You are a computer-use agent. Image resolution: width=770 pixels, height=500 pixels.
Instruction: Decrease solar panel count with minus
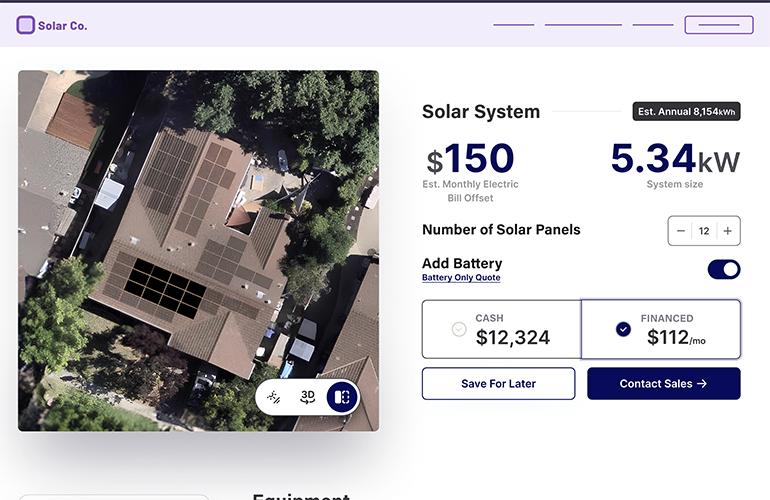[x=681, y=230]
